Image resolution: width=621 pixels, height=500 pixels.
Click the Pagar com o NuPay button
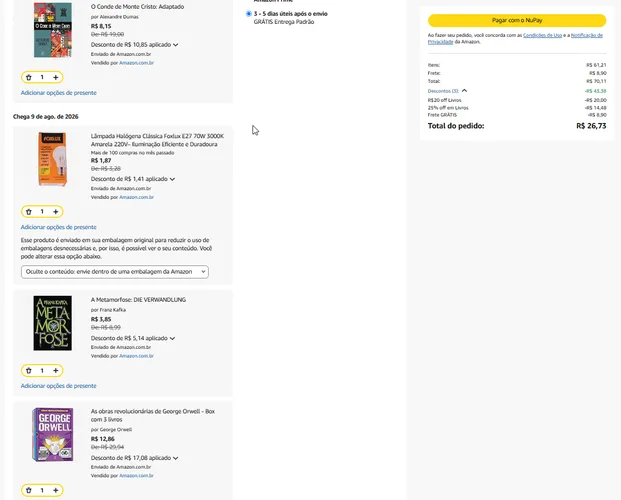click(517, 20)
